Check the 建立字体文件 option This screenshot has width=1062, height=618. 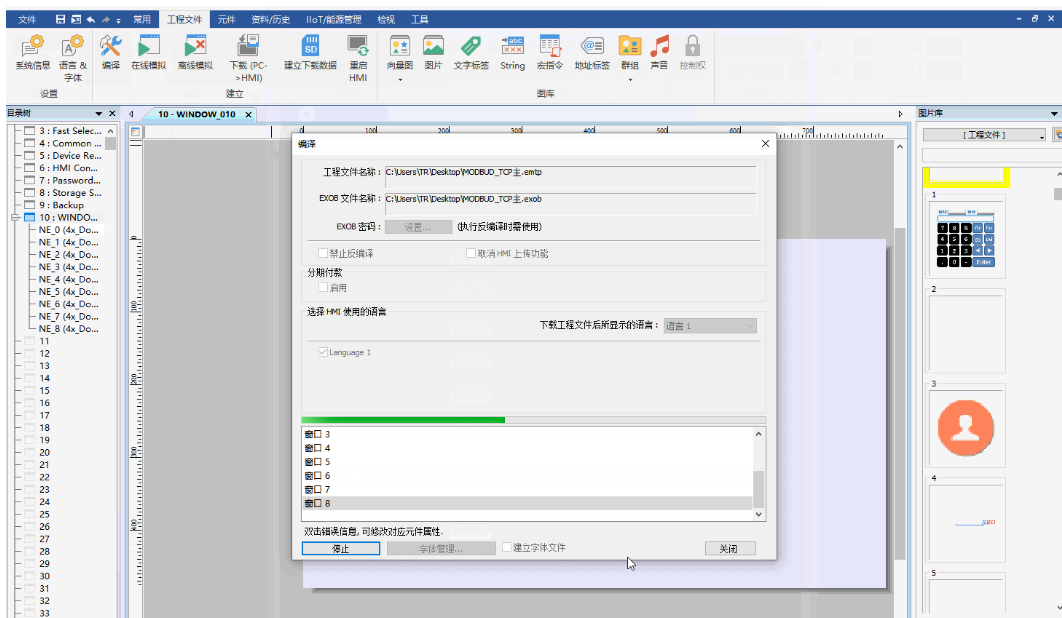tap(508, 548)
